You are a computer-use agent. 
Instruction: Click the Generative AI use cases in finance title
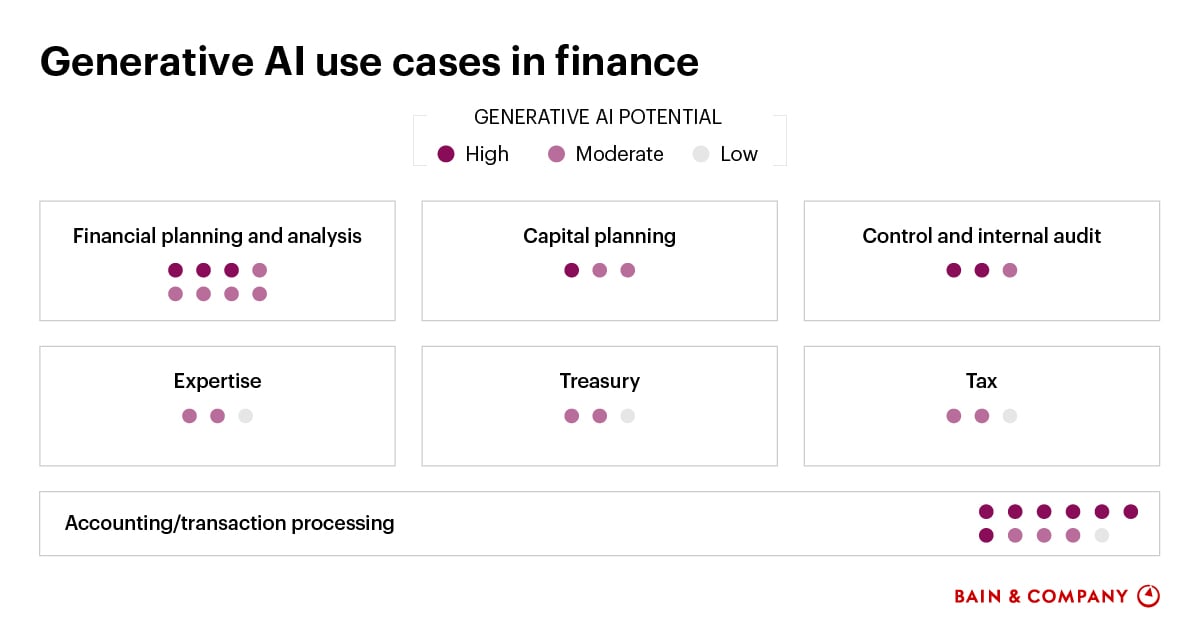click(369, 62)
